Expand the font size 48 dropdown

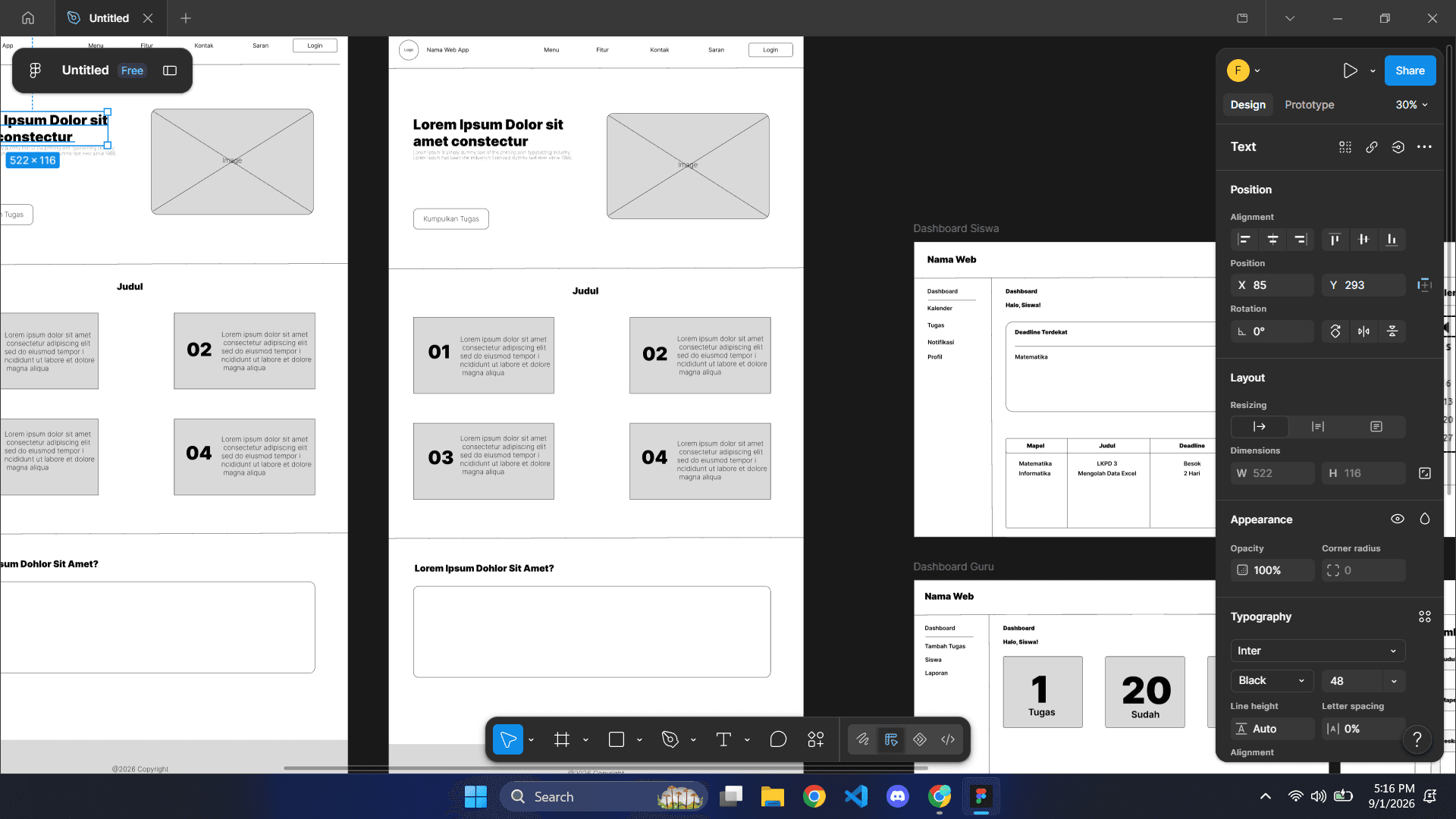pyautogui.click(x=1394, y=681)
